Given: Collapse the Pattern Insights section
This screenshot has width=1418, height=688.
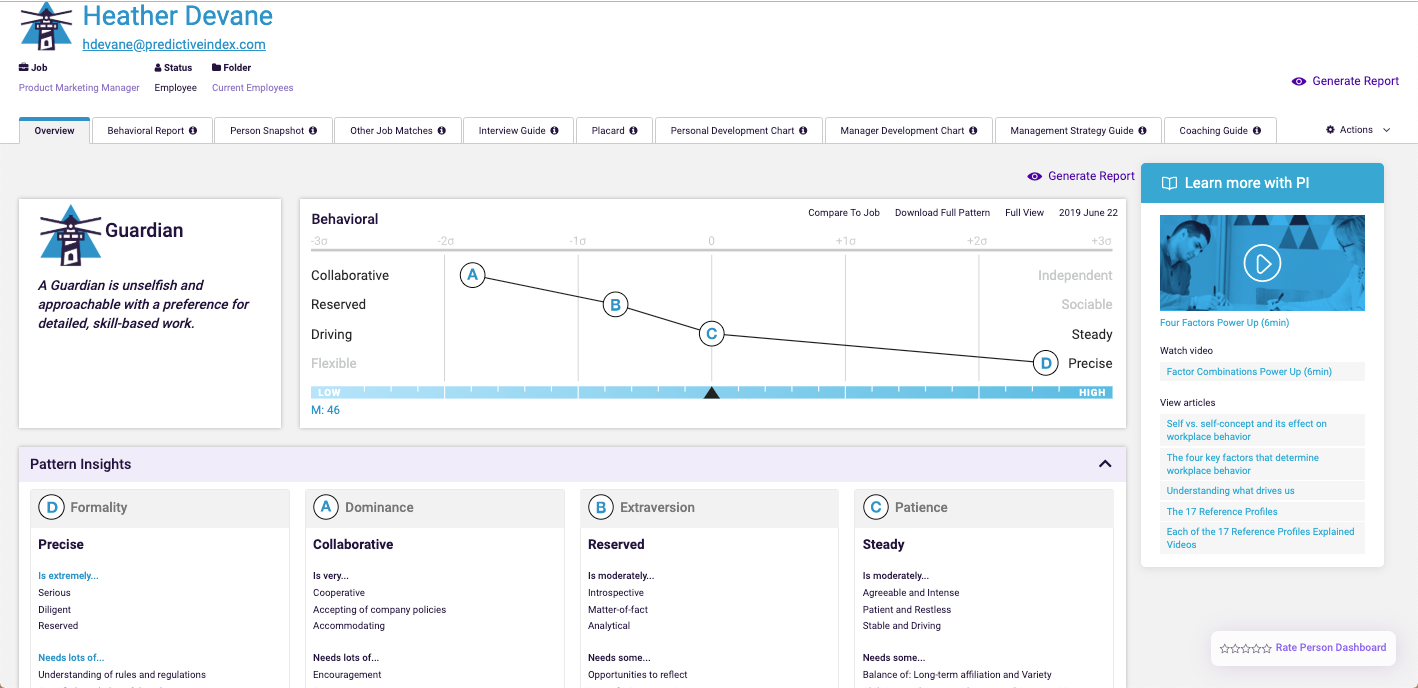Looking at the screenshot, I should (1105, 464).
